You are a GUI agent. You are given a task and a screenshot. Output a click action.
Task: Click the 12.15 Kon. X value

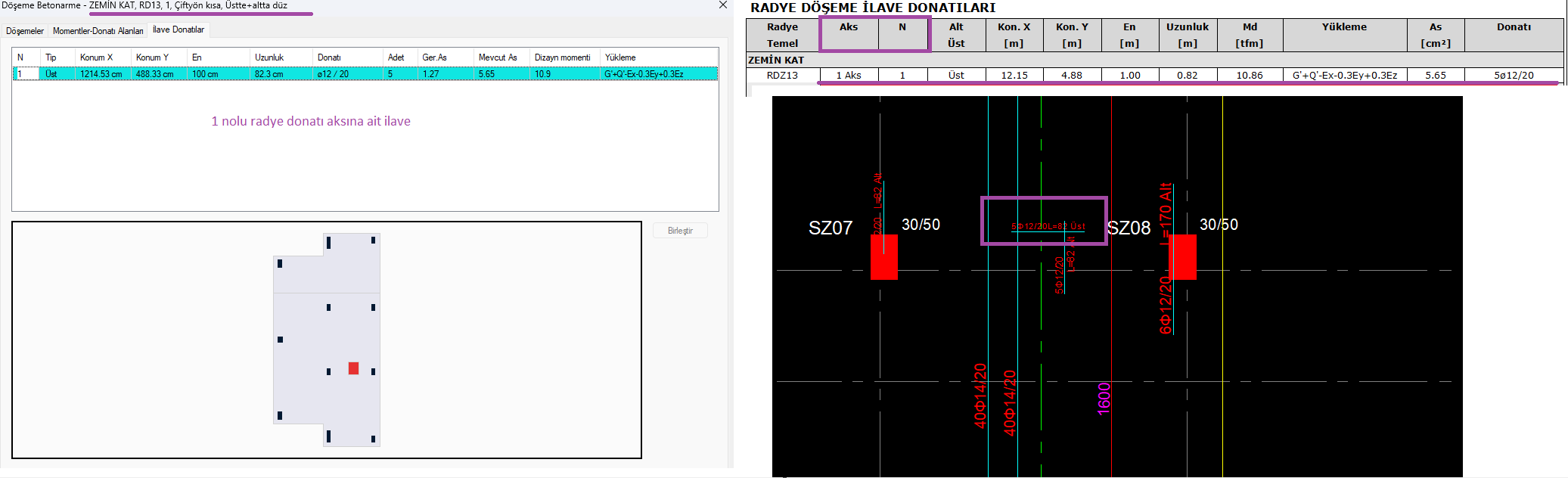pyautogui.click(x=1014, y=76)
